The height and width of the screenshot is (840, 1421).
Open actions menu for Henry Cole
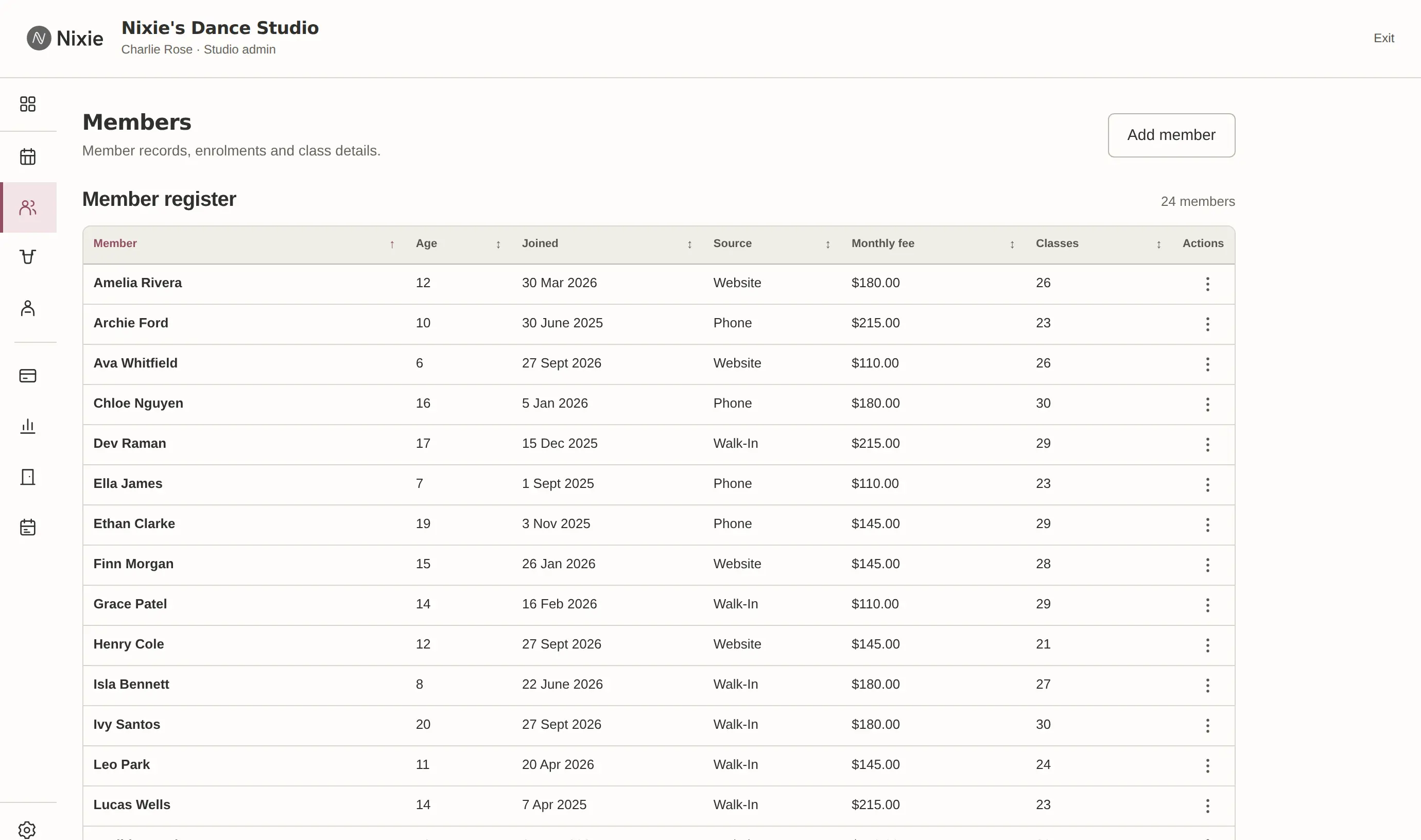[x=1207, y=645]
